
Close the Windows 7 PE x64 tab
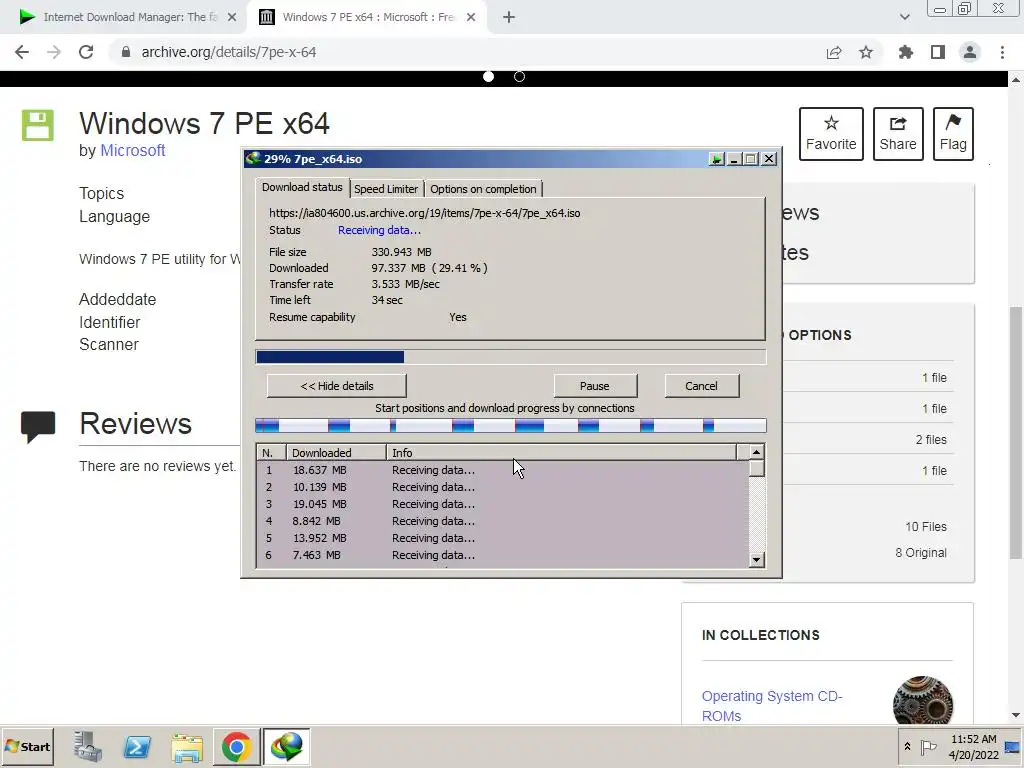pyautogui.click(x=471, y=18)
